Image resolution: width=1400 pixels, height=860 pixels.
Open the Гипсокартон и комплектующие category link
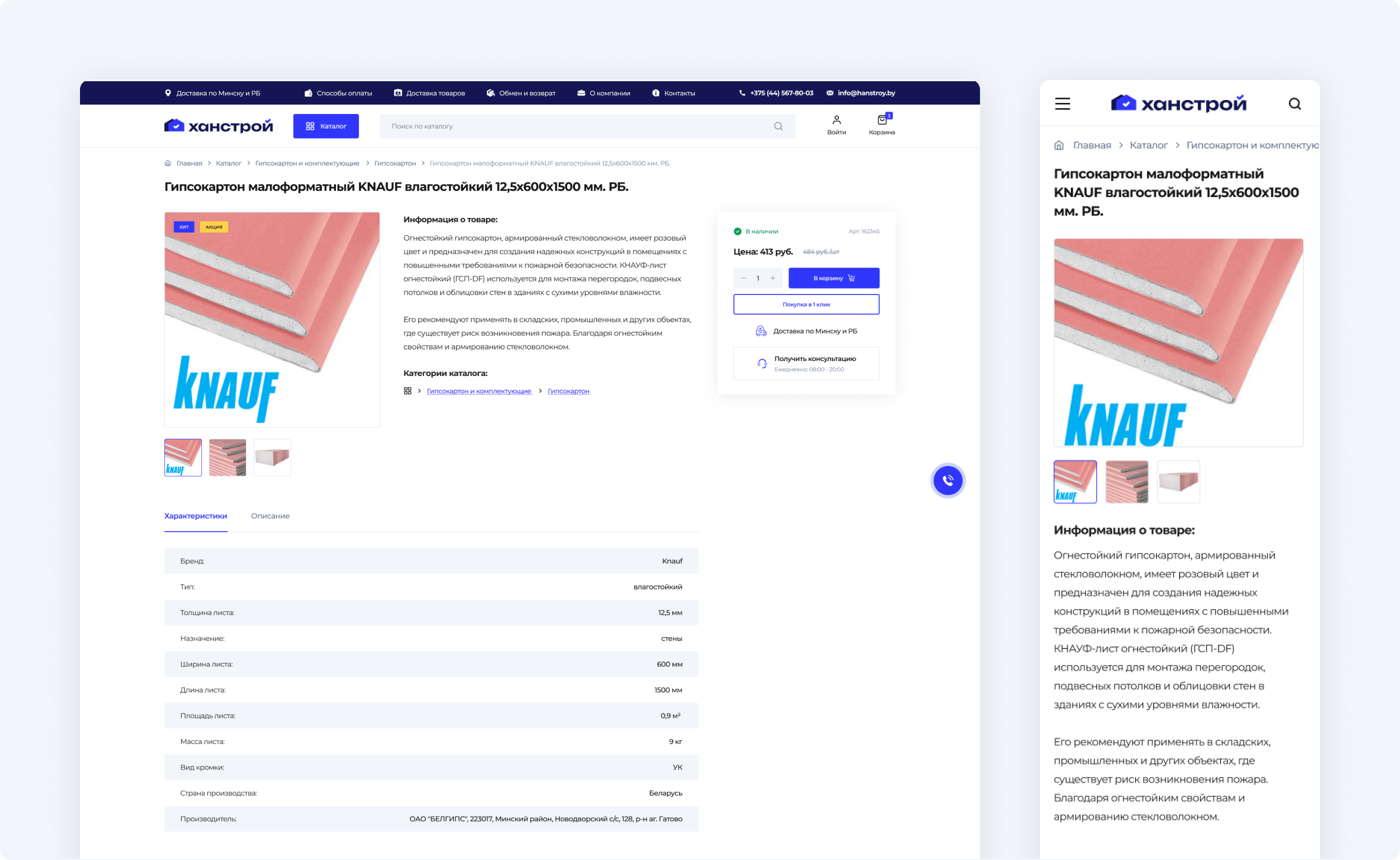479,391
